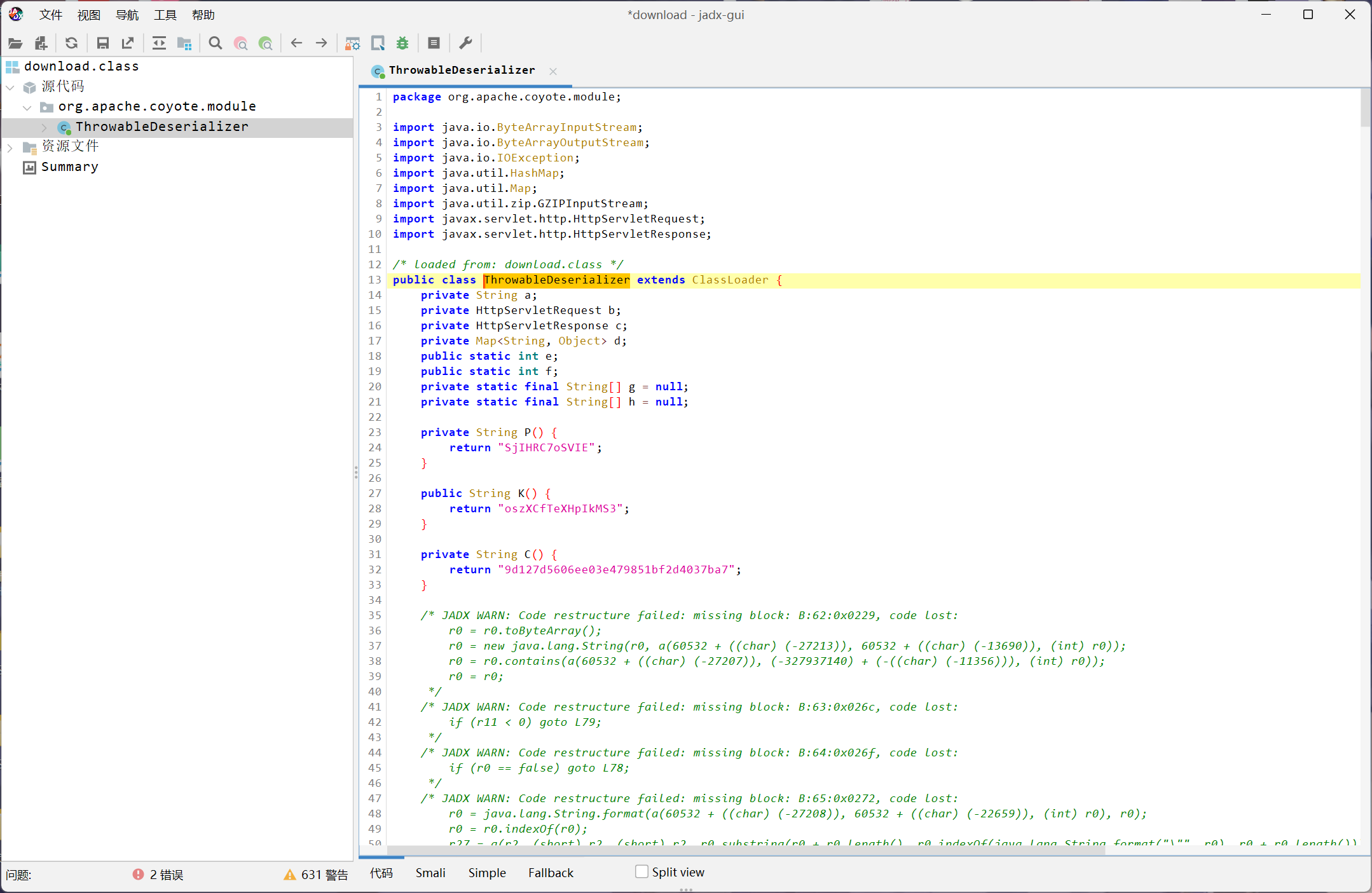This screenshot has height=893, width=1372.
Task: Select ThrowableDeserializer in project tree
Action: (162, 127)
